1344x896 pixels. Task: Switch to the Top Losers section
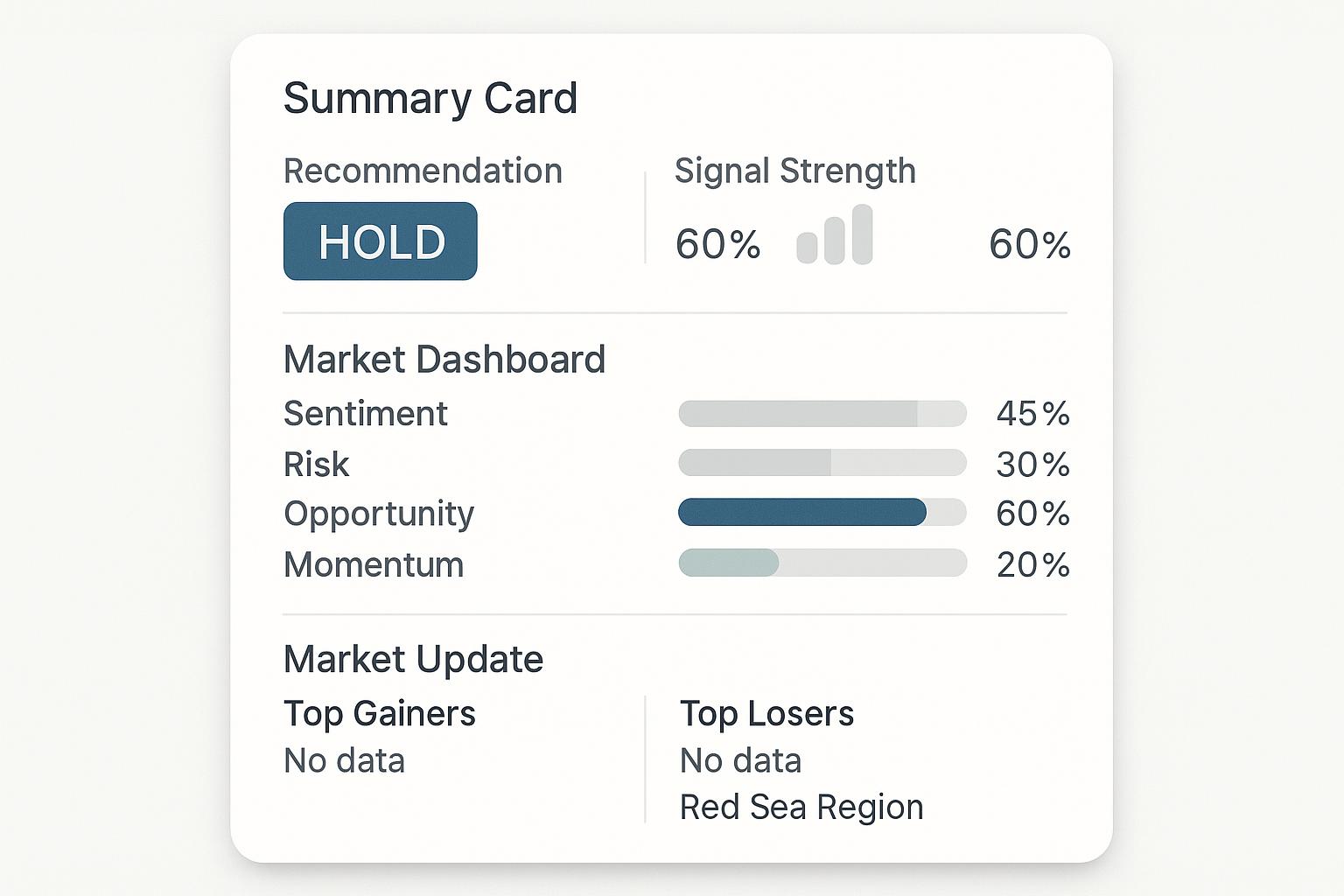[x=767, y=714]
